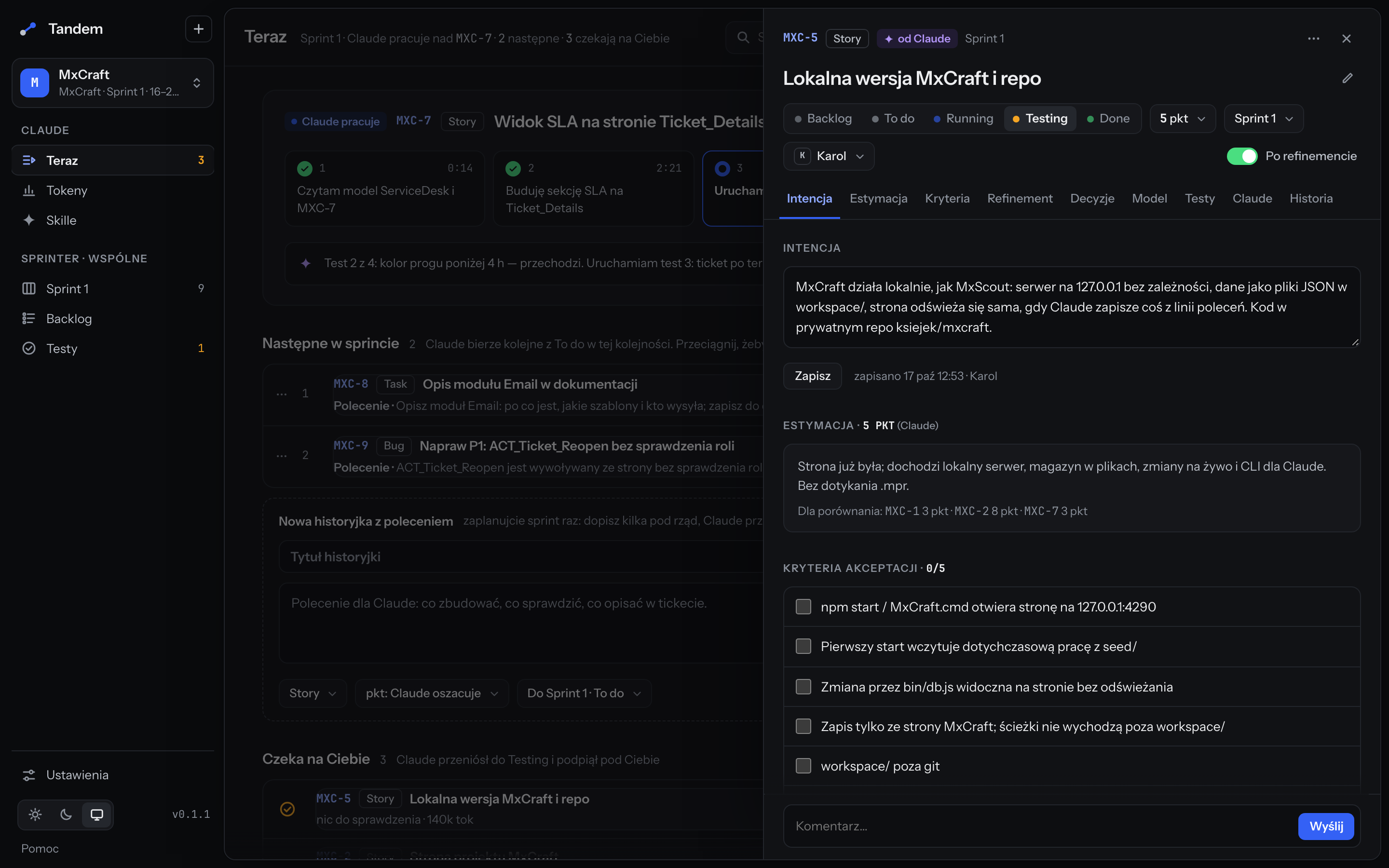Toggle the Po refinemencie switch
The height and width of the screenshot is (868, 1389).
click(x=1241, y=156)
